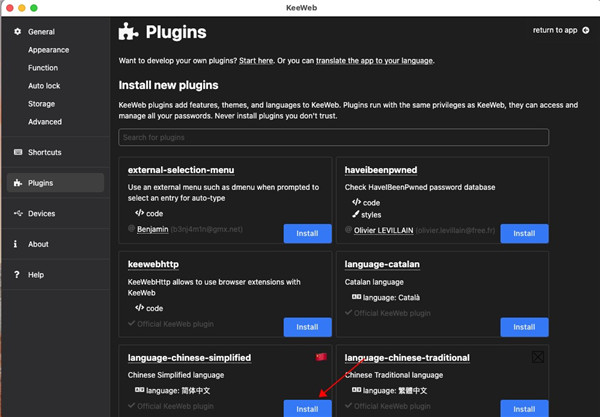Screen dimensions: 600x417
Task: Open the Auto lock settings section
Action: coord(44,86)
